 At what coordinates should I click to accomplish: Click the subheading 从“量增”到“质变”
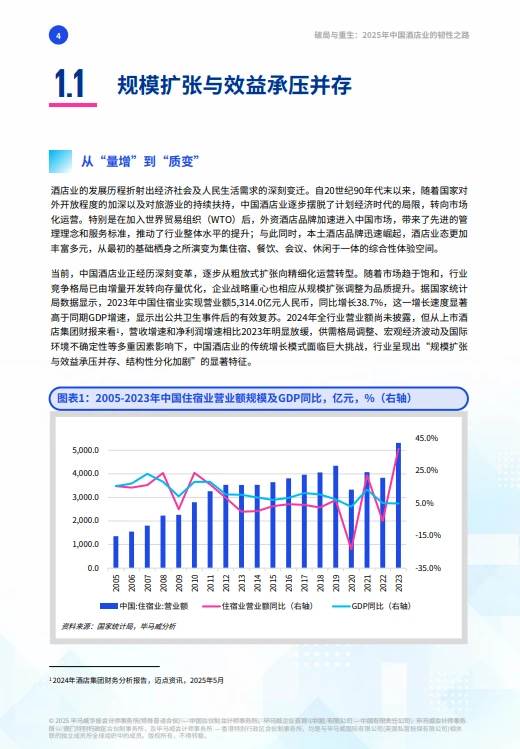(140, 161)
